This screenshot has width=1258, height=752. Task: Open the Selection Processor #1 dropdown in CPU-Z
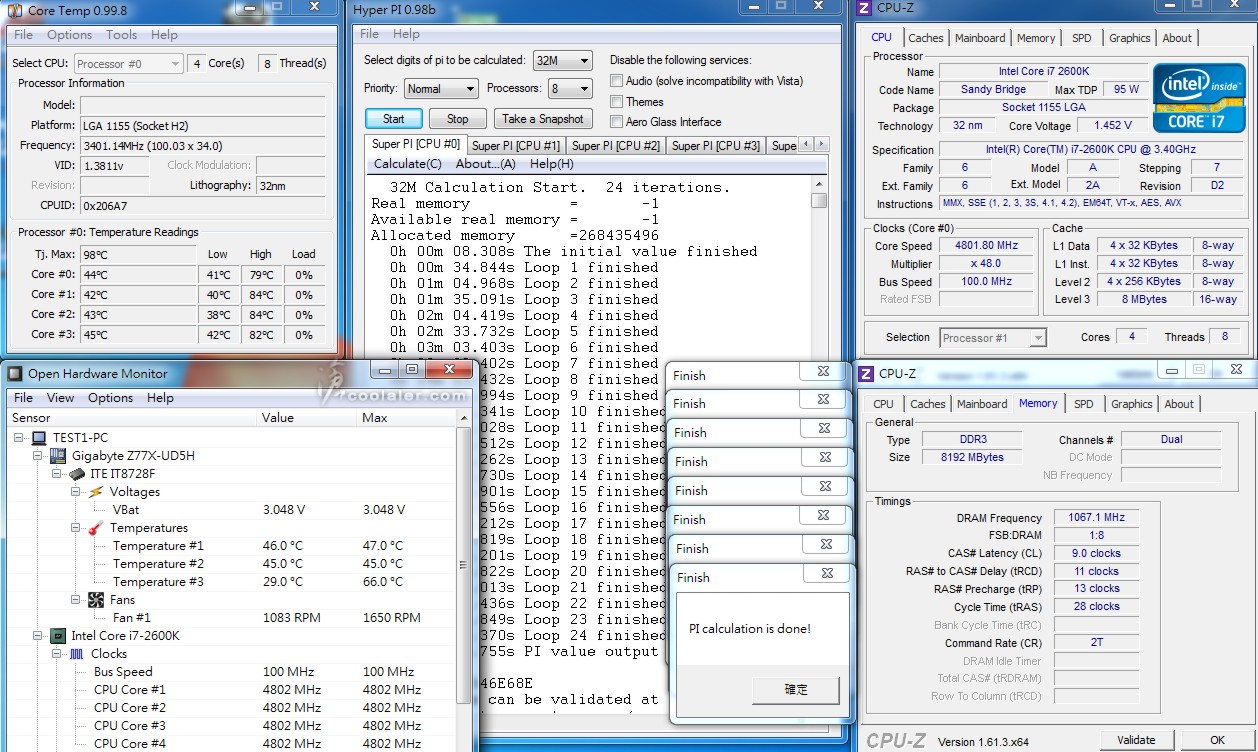click(x=993, y=338)
